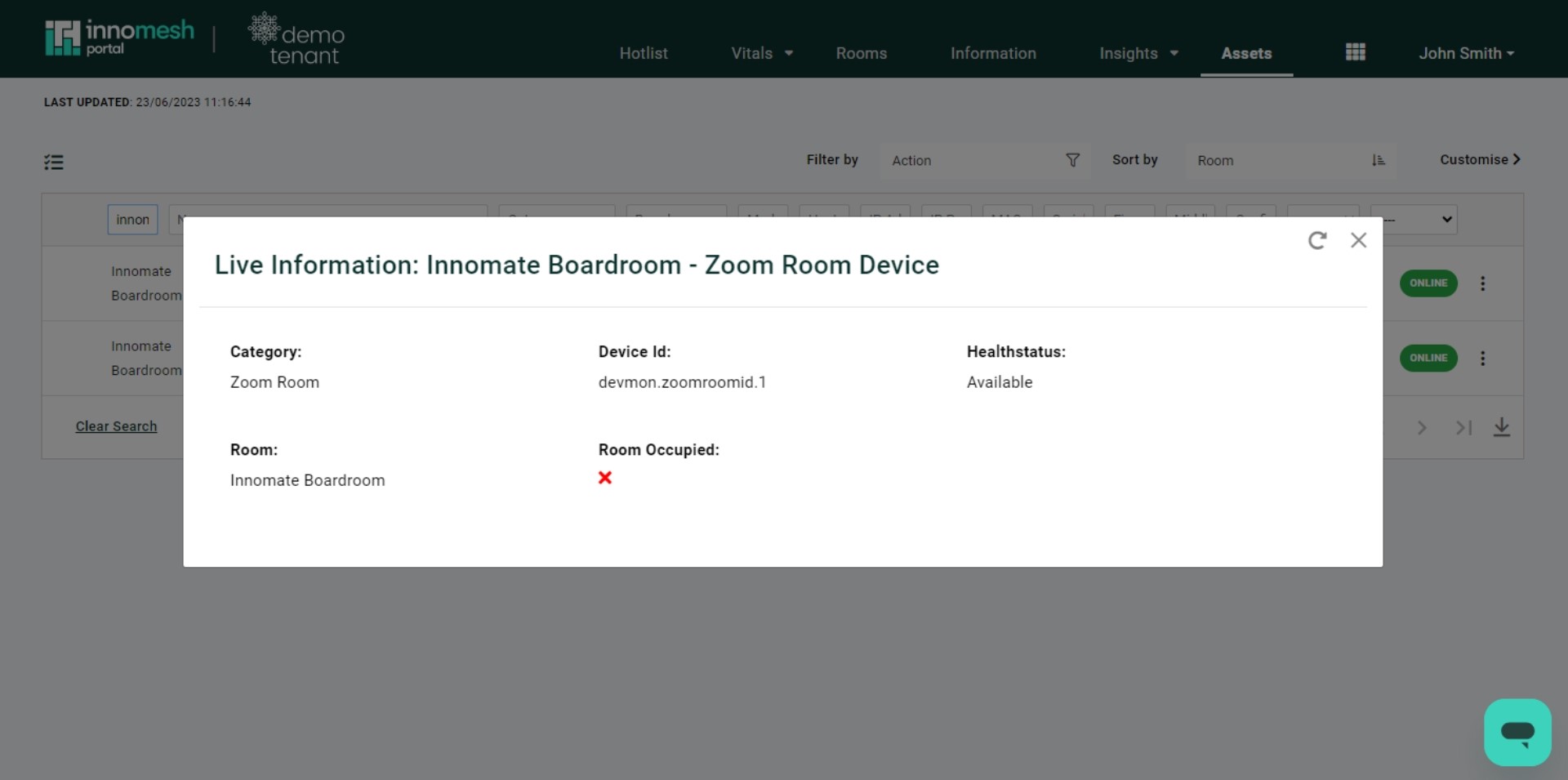Click the Room value Innomate Boardroom
The image size is (1568, 780).
(x=307, y=480)
